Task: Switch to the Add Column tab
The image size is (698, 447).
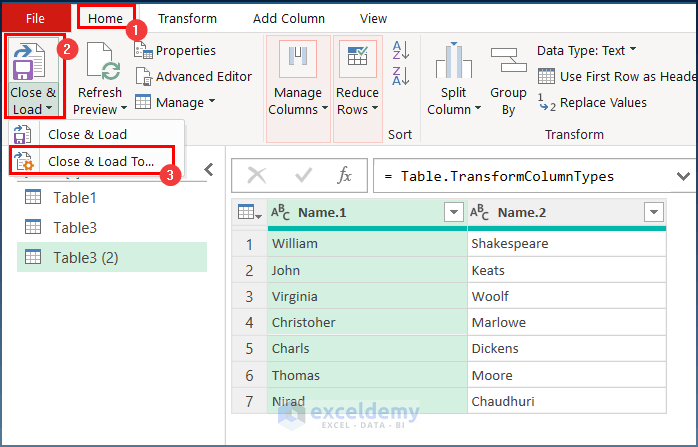Action: tap(289, 18)
